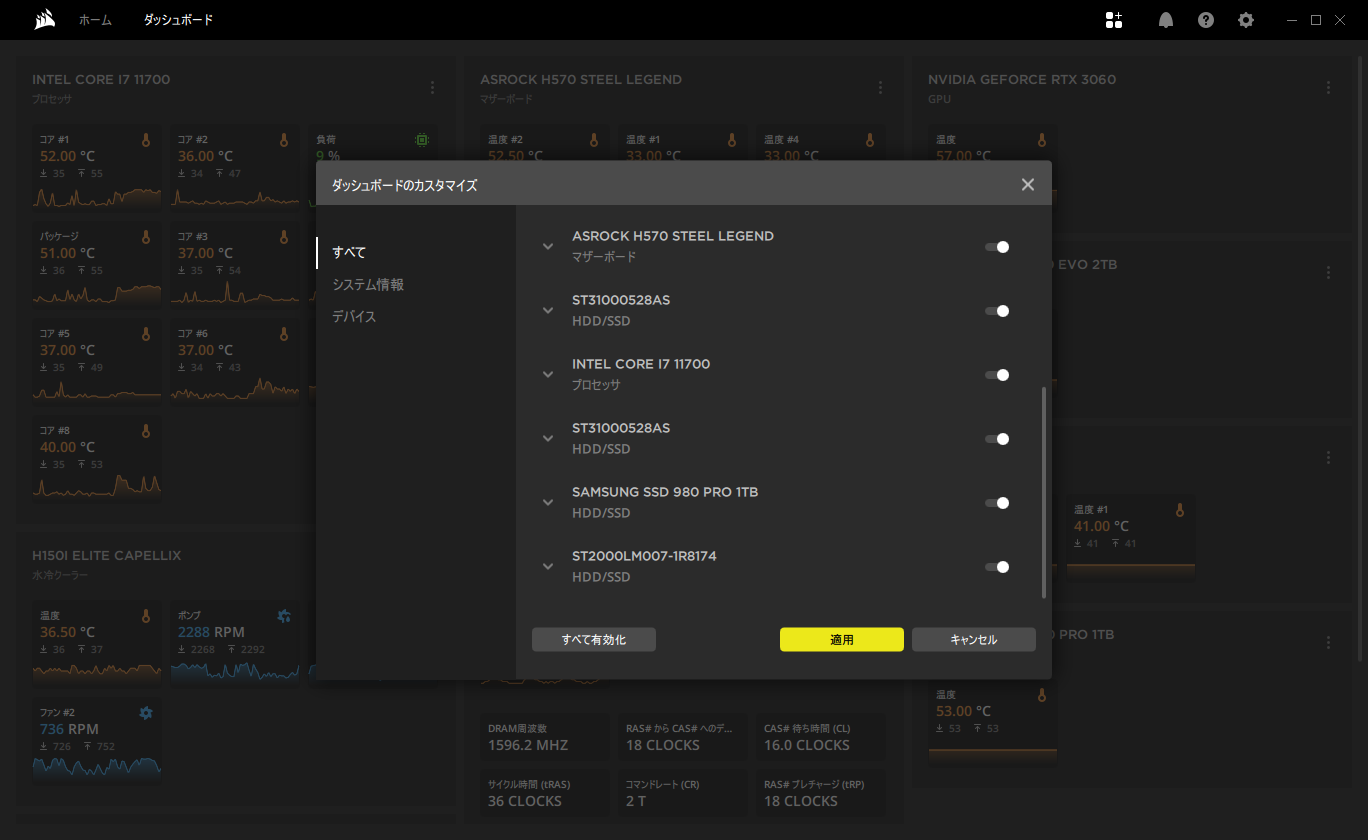Screen dimensions: 1368x840
Task: Click the DRAM周波数 1596.2 MHZ value
Action: click(528, 745)
